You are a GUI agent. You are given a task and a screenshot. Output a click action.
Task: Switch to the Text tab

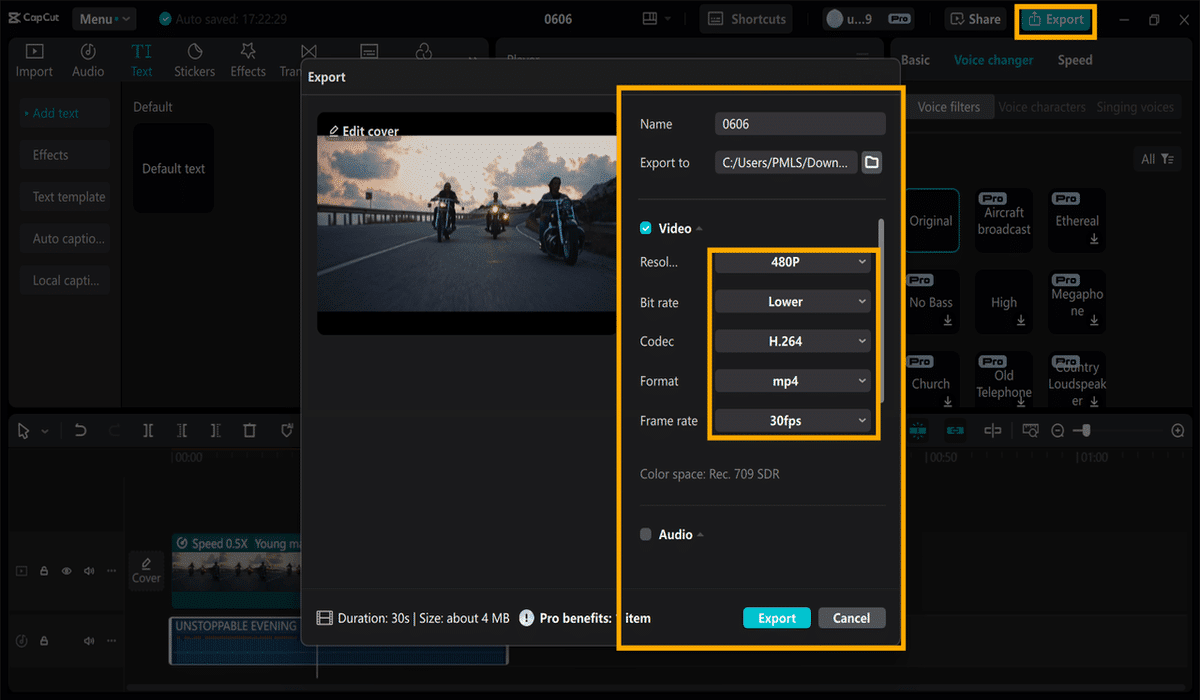coord(142,59)
